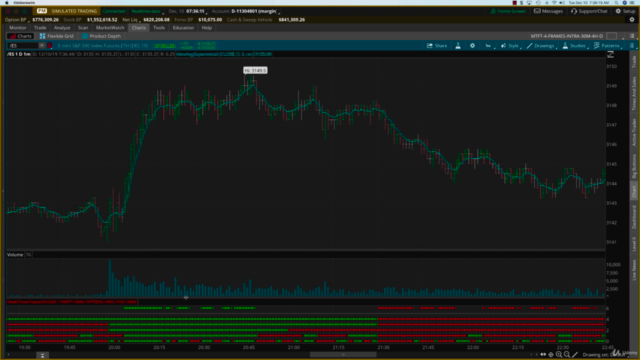The width and height of the screenshot is (640, 360).
Task: Open the Style dropdown
Action: pos(510,46)
